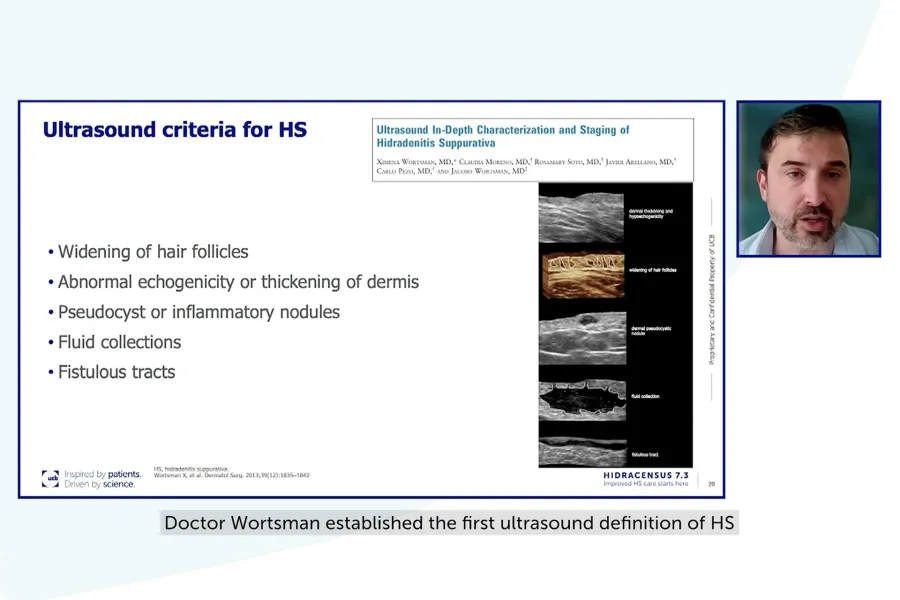This screenshot has height=600, width=900.
Task: Open the dermal pseudocystic nodule ultrasound image
Action: click(583, 338)
